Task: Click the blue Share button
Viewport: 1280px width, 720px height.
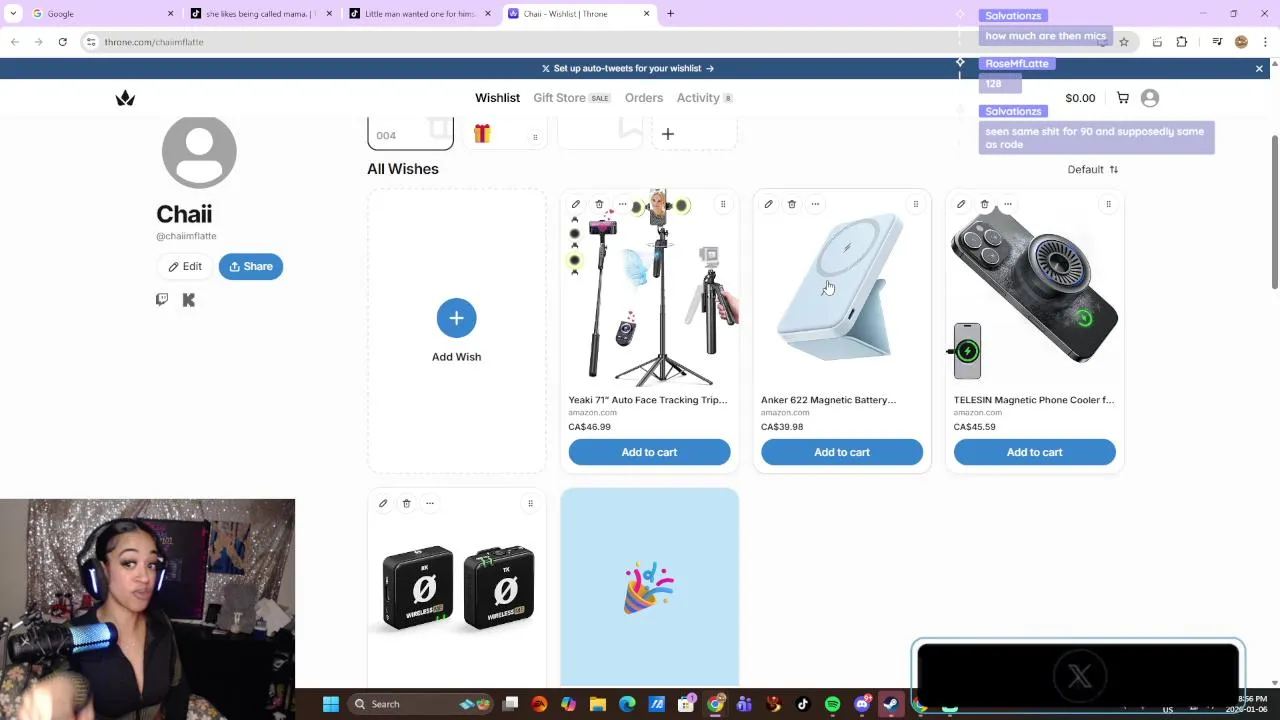Action: [251, 266]
